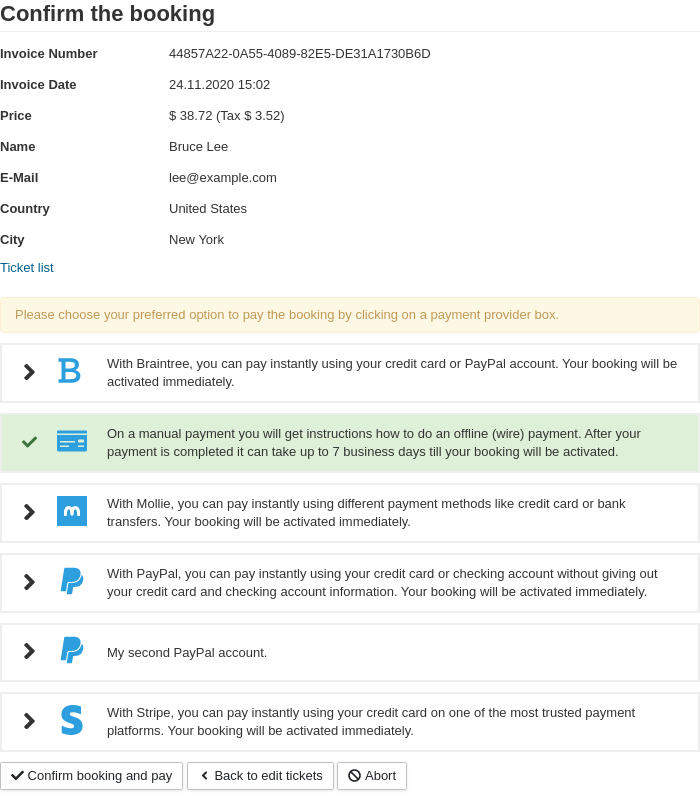
Task: Click the Mollie logo icon
Action: click(72, 511)
